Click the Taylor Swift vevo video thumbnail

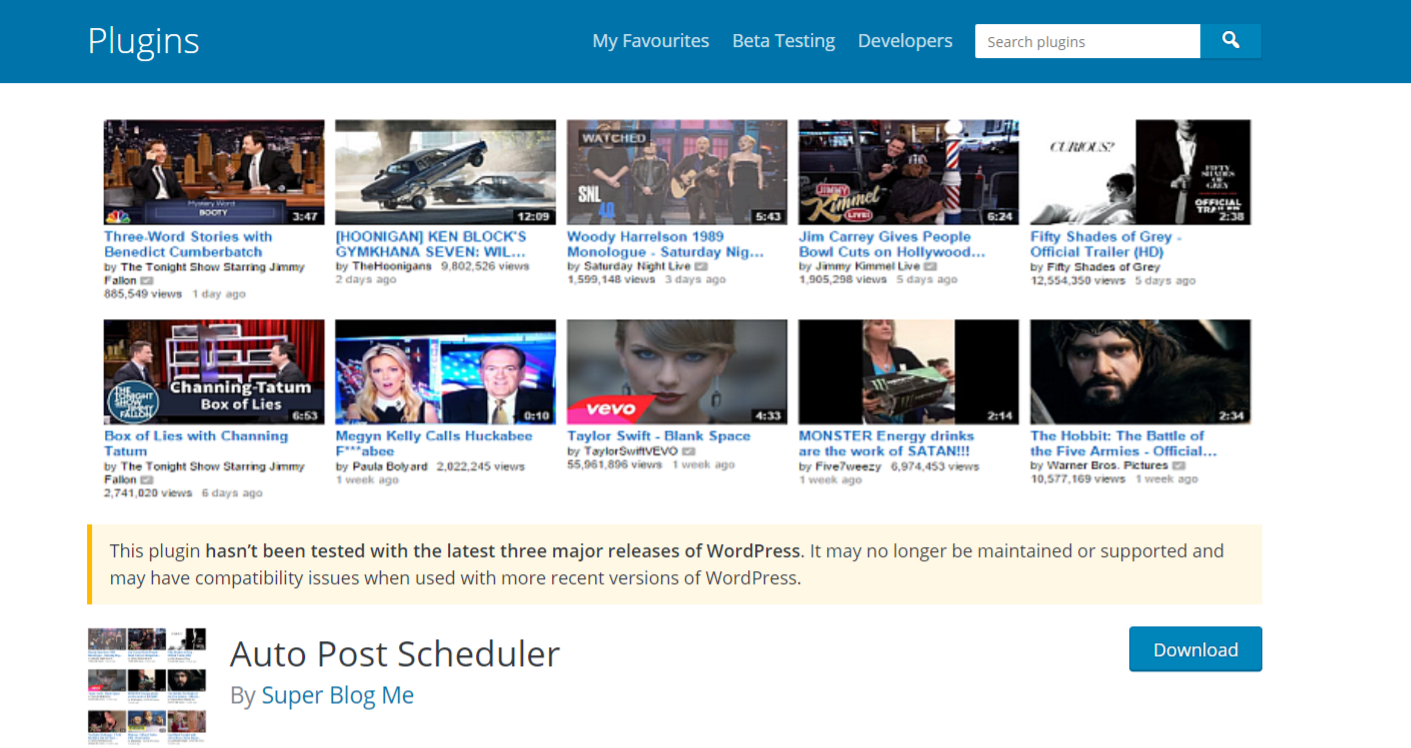click(x=677, y=372)
